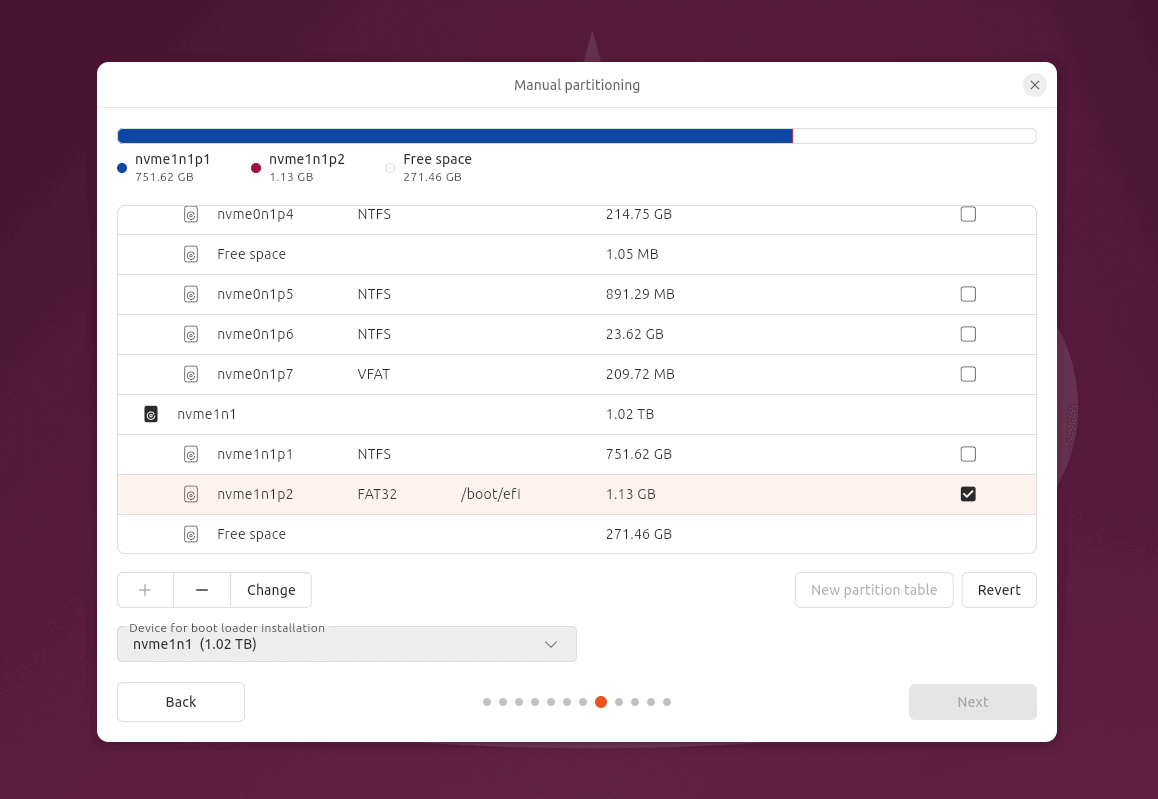Click the /boot/efi mount point text
Screen dimensions: 1158x799
tap(490, 494)
